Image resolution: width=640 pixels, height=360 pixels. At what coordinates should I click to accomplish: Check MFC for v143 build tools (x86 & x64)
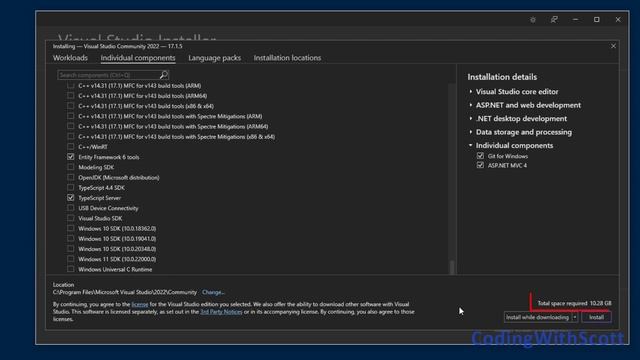click(71, 106)
